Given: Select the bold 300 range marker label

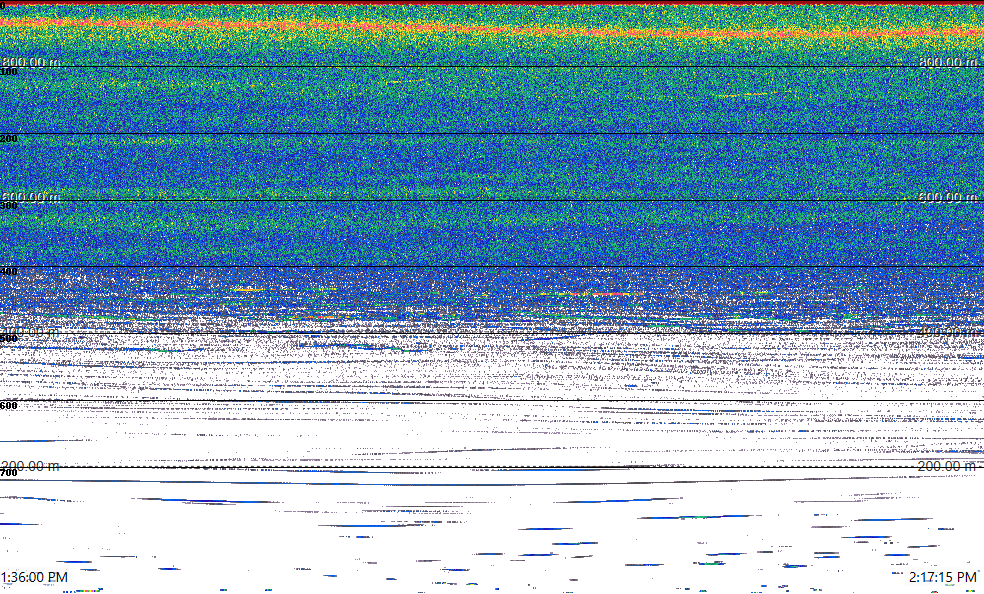Looking at the screenshot, I should 9,206.
